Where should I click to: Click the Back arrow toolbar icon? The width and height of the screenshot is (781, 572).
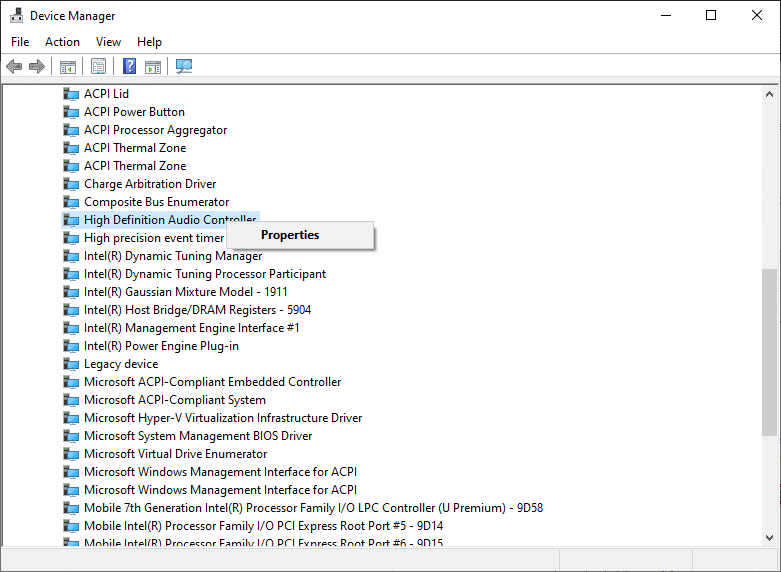click(14, 67)
